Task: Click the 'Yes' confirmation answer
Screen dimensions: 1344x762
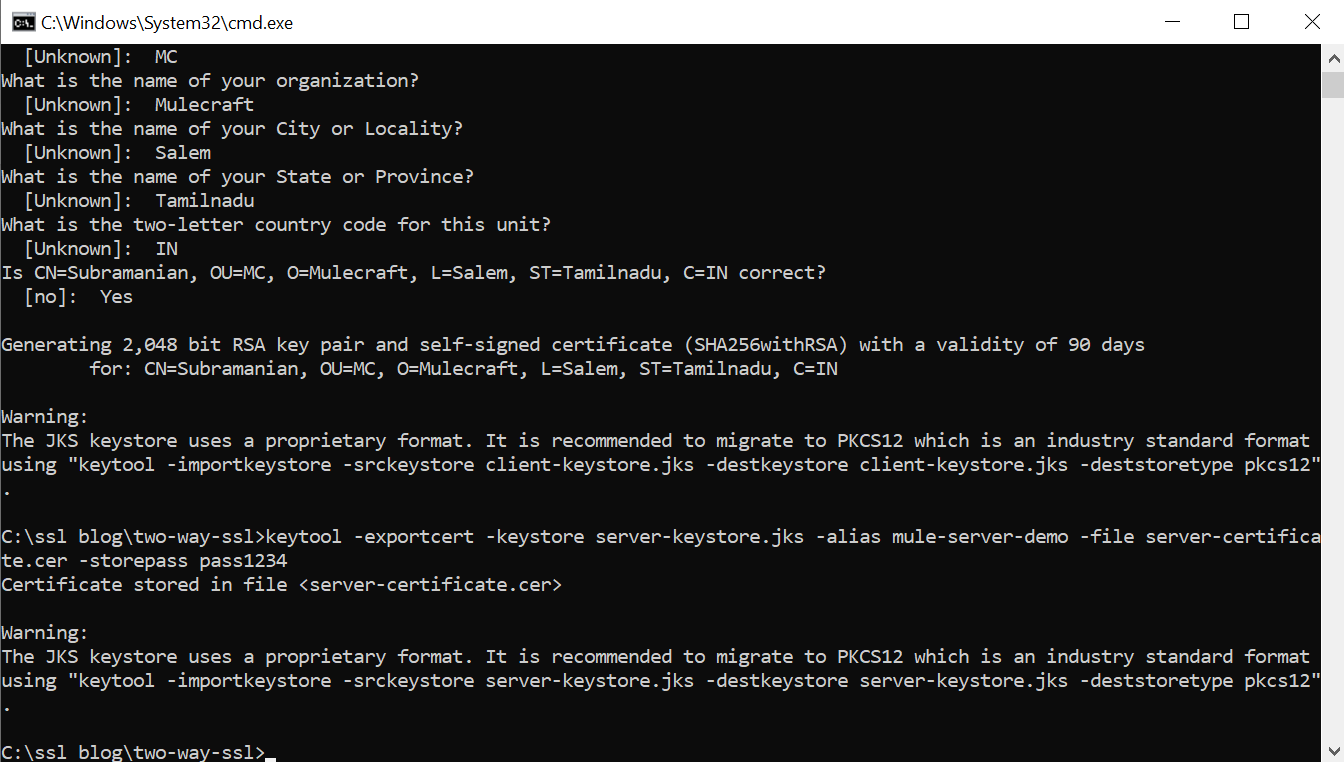Action: (116, 297)
